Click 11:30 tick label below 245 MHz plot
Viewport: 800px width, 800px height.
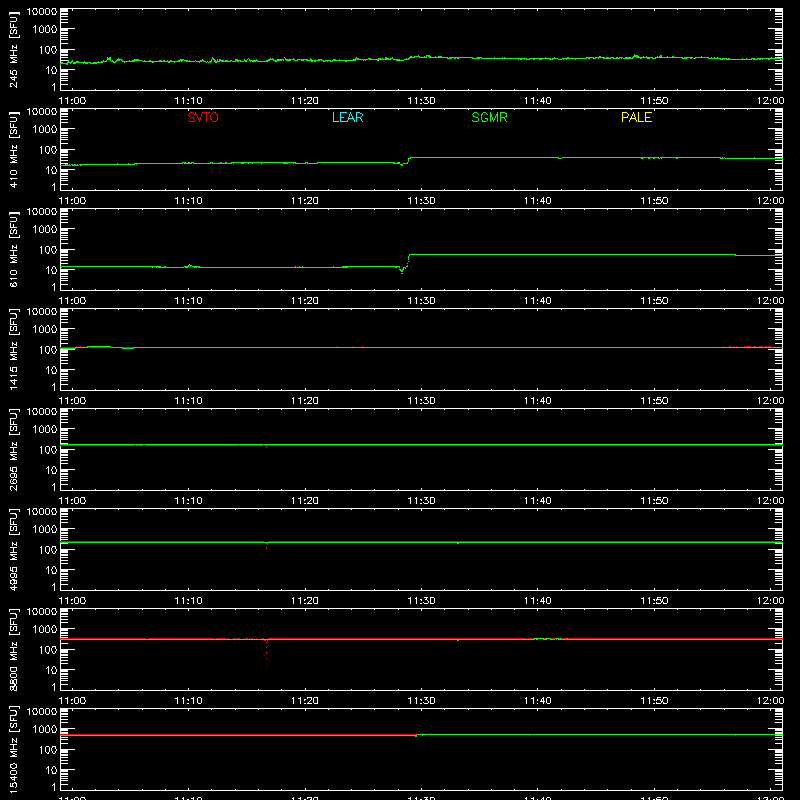[x=421, y=101]
